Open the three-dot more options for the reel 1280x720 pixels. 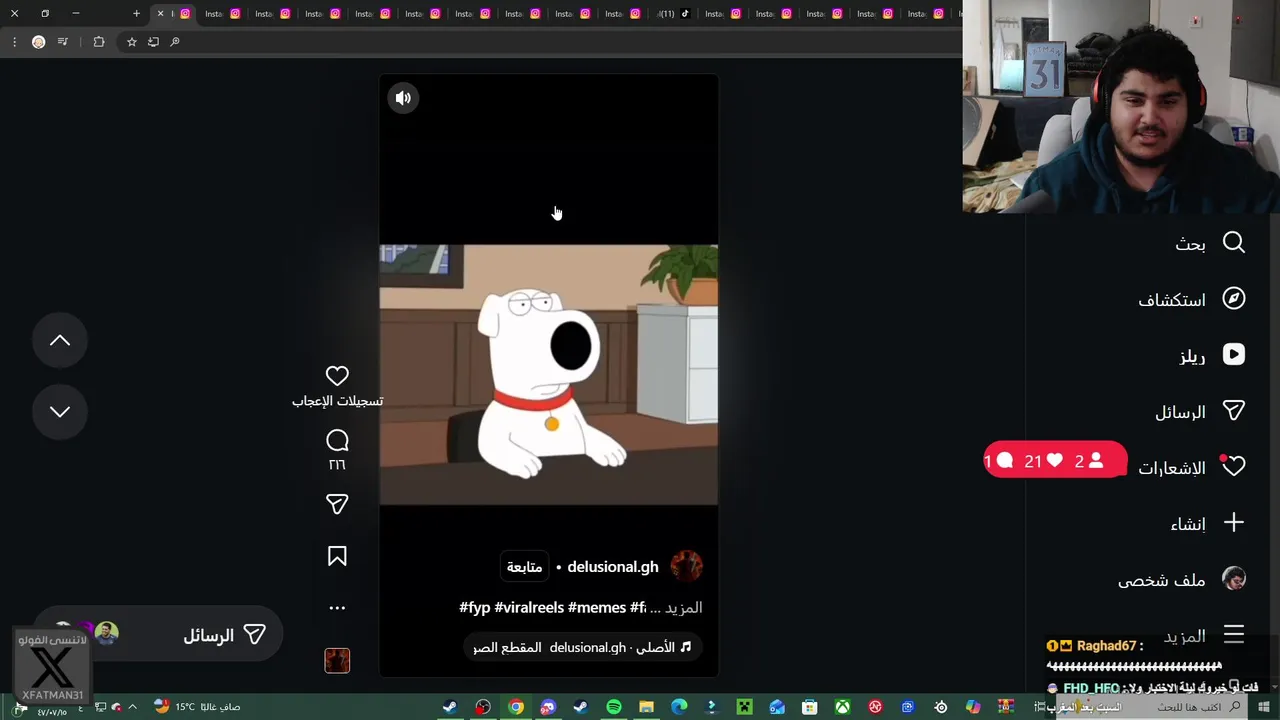click(x=337, y=608)
